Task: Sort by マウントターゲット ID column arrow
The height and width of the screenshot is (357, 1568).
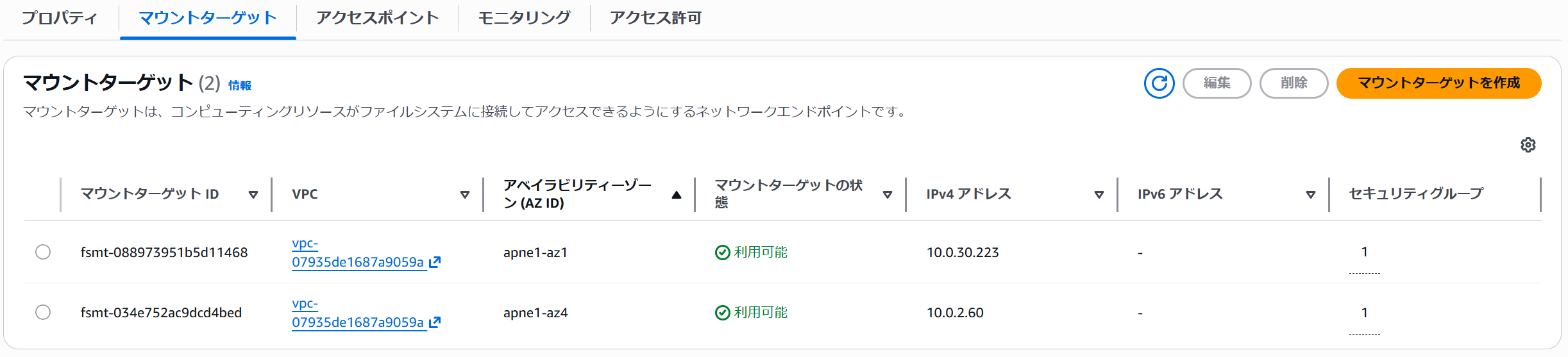Action: (x=253, y=195)
